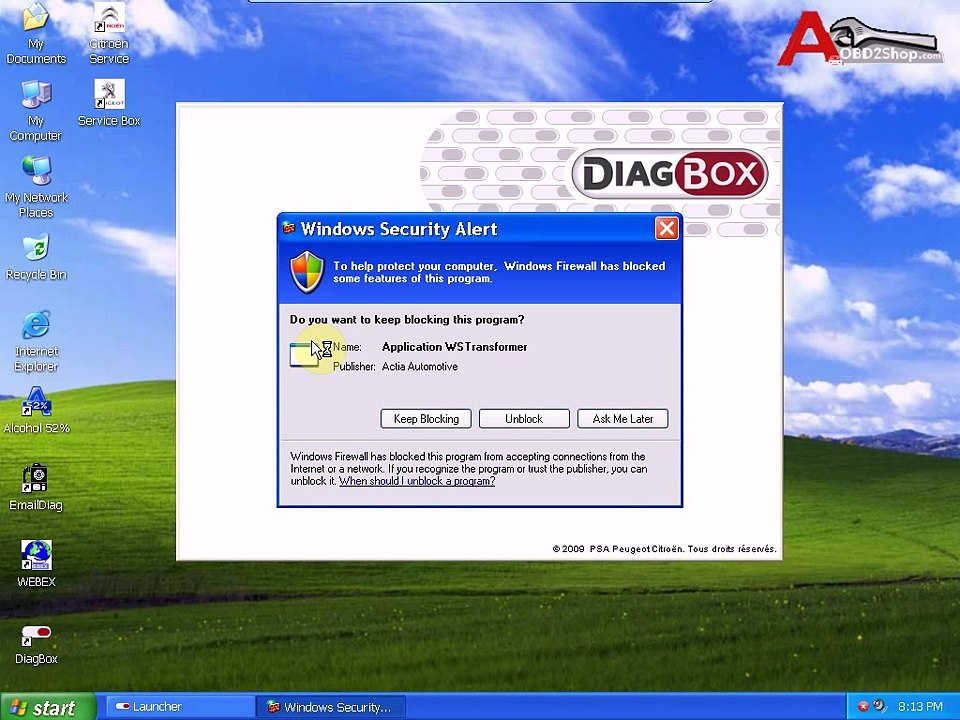960x720 pixels.
Task: Open the Alcohol 52% shortcut
Action: (x=36, y=410)
